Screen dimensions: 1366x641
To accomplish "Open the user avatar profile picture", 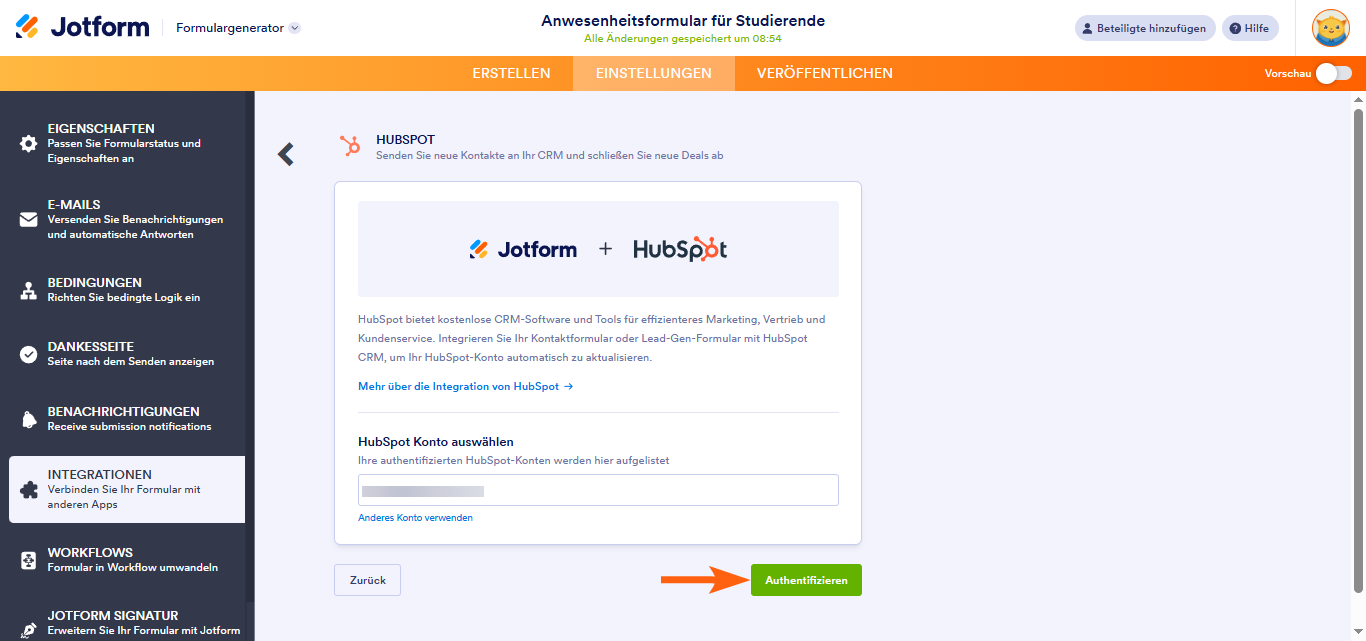I will pyautogui.click(x=1331, y=28).
